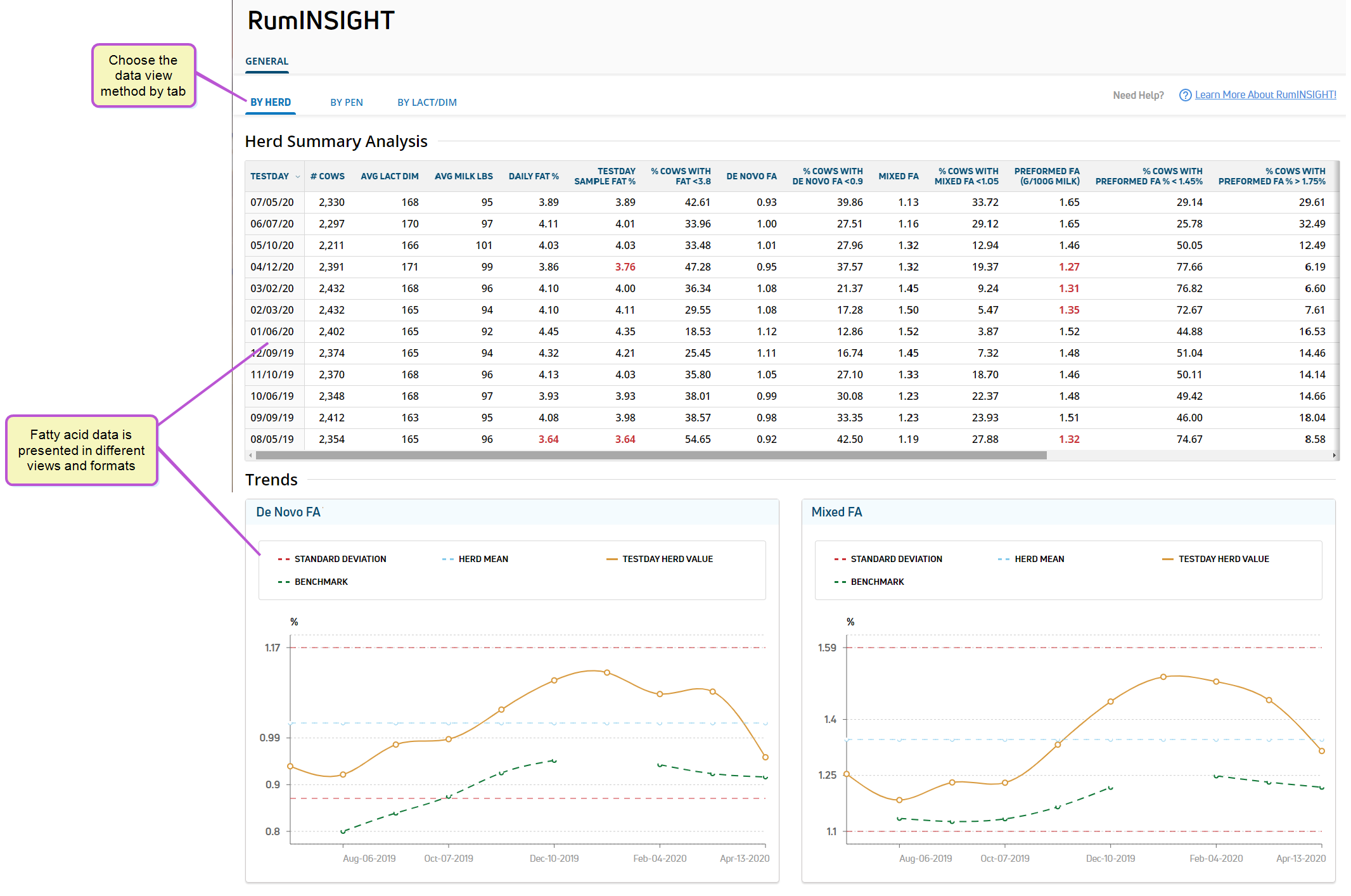Open the GENERAL tab
This screenshot has height=896, width=1351.
click(x=267, y=61)
